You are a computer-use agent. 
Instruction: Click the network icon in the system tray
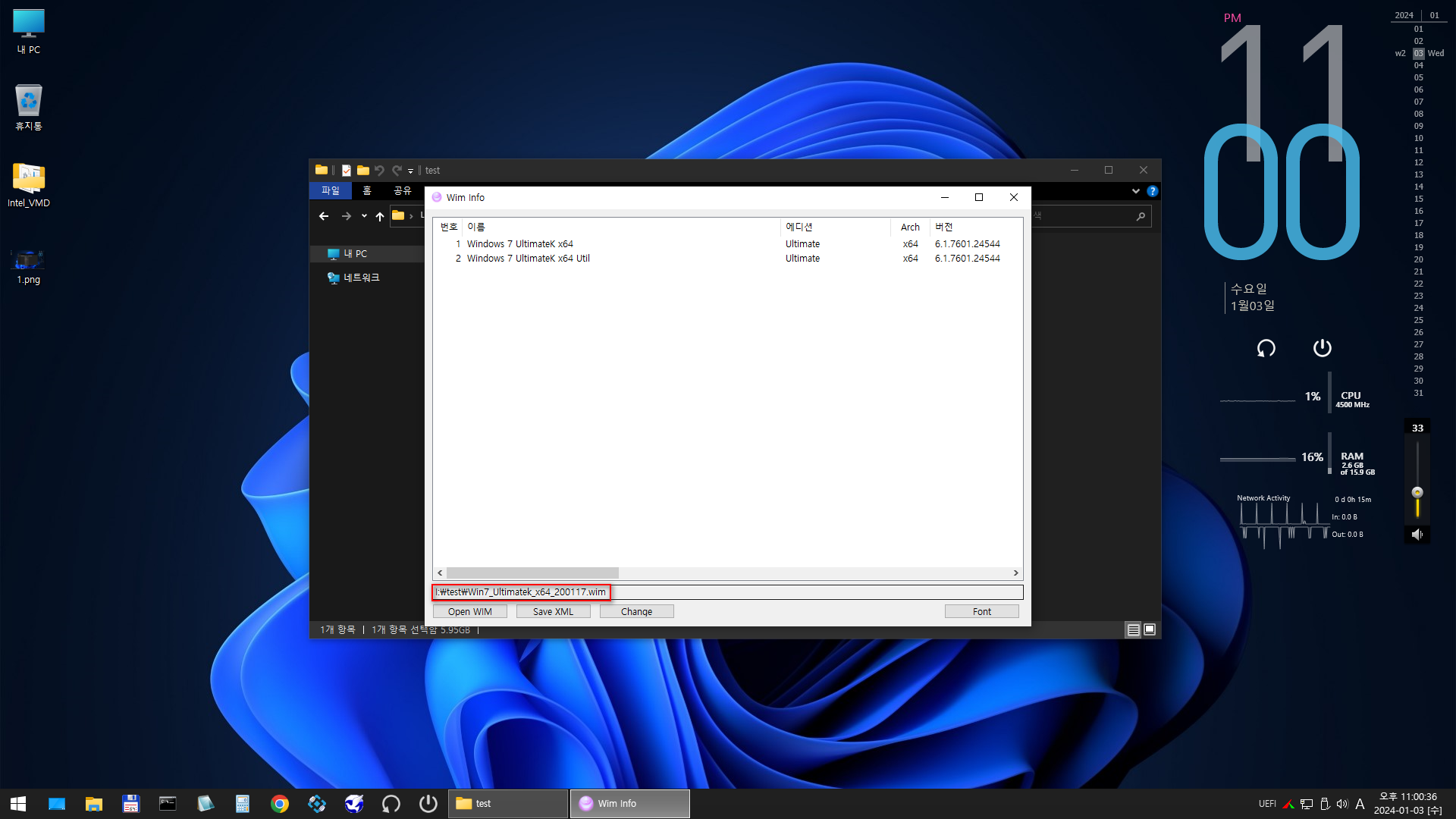coord(1307,804)
